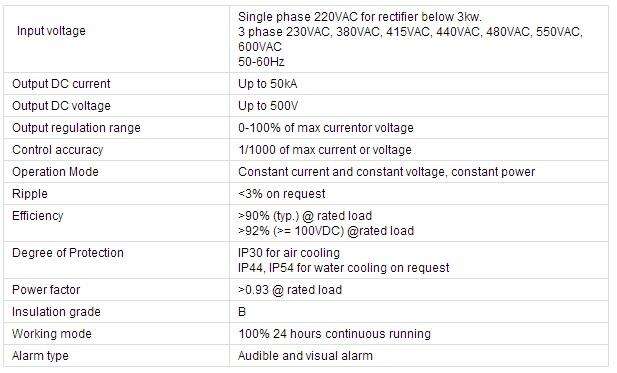Click 1/1000 of max current value

[x=325, y=150]
